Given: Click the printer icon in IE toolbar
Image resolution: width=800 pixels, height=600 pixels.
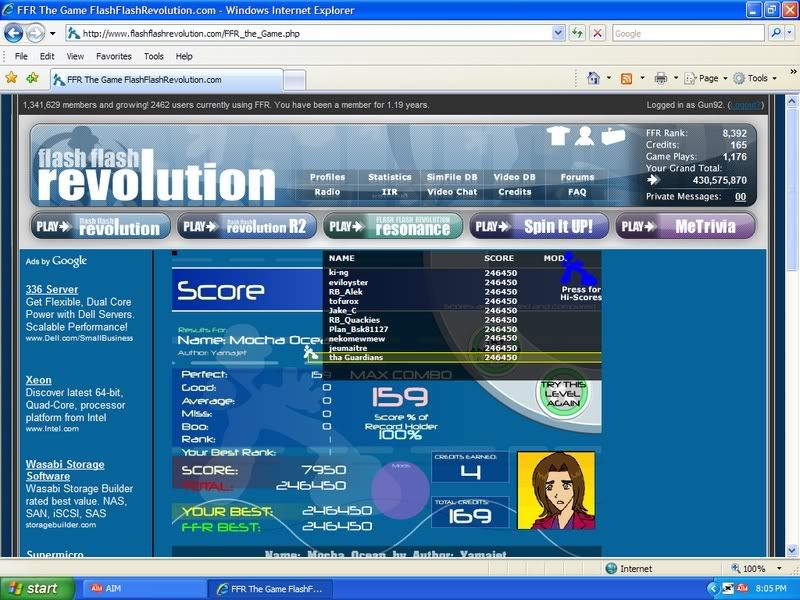Looking at the screenshot, I should tap(660, 78).
